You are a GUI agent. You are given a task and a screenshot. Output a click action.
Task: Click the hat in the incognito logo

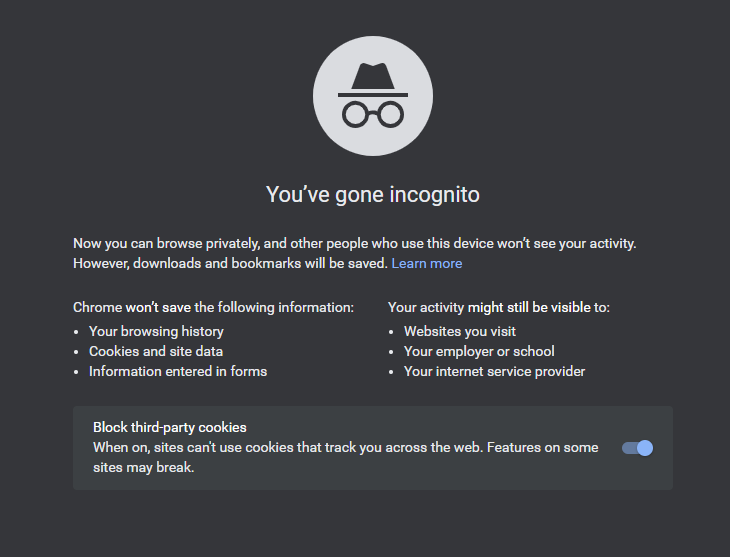click(x=372, y=78)
